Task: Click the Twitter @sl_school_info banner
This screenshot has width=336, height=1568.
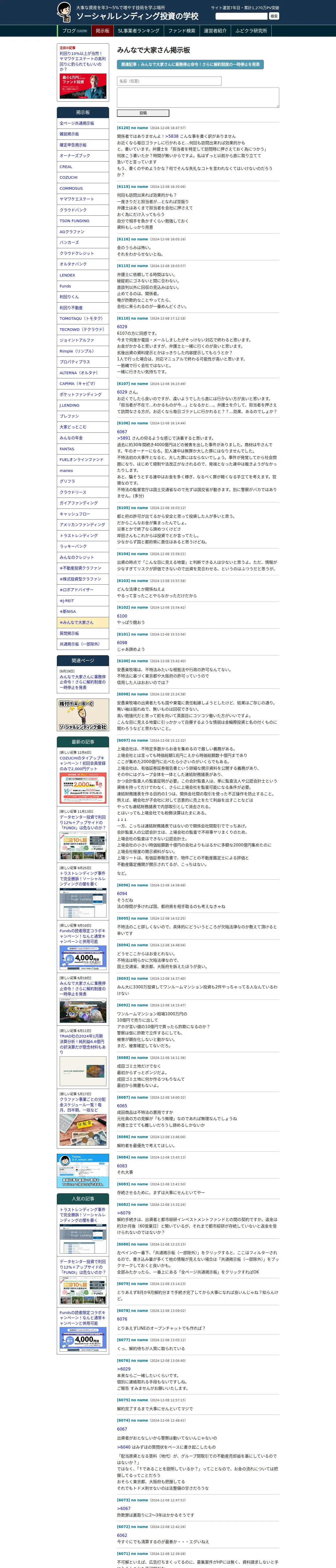Action: 83,1171
